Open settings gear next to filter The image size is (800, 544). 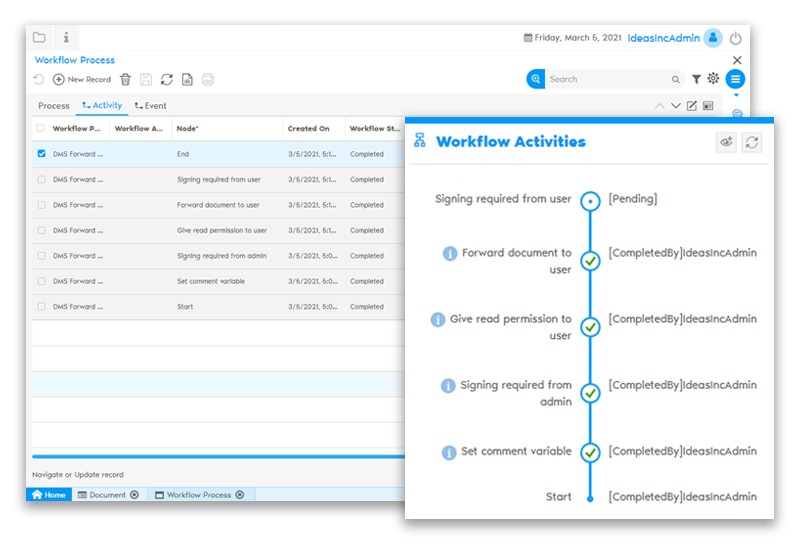click(x=713, y=79)
